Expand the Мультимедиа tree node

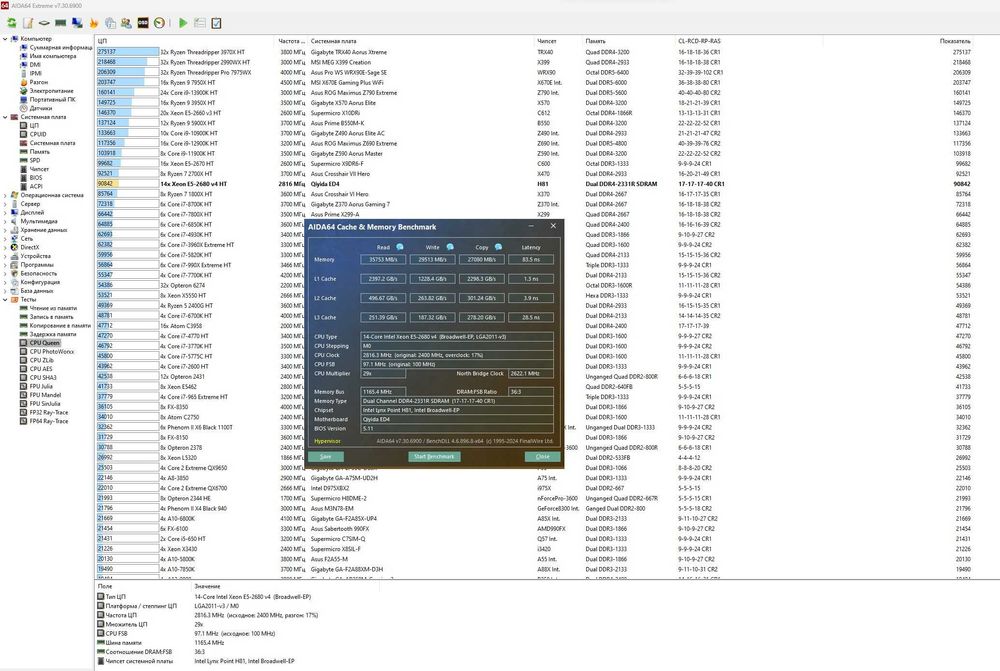point(4,221)
